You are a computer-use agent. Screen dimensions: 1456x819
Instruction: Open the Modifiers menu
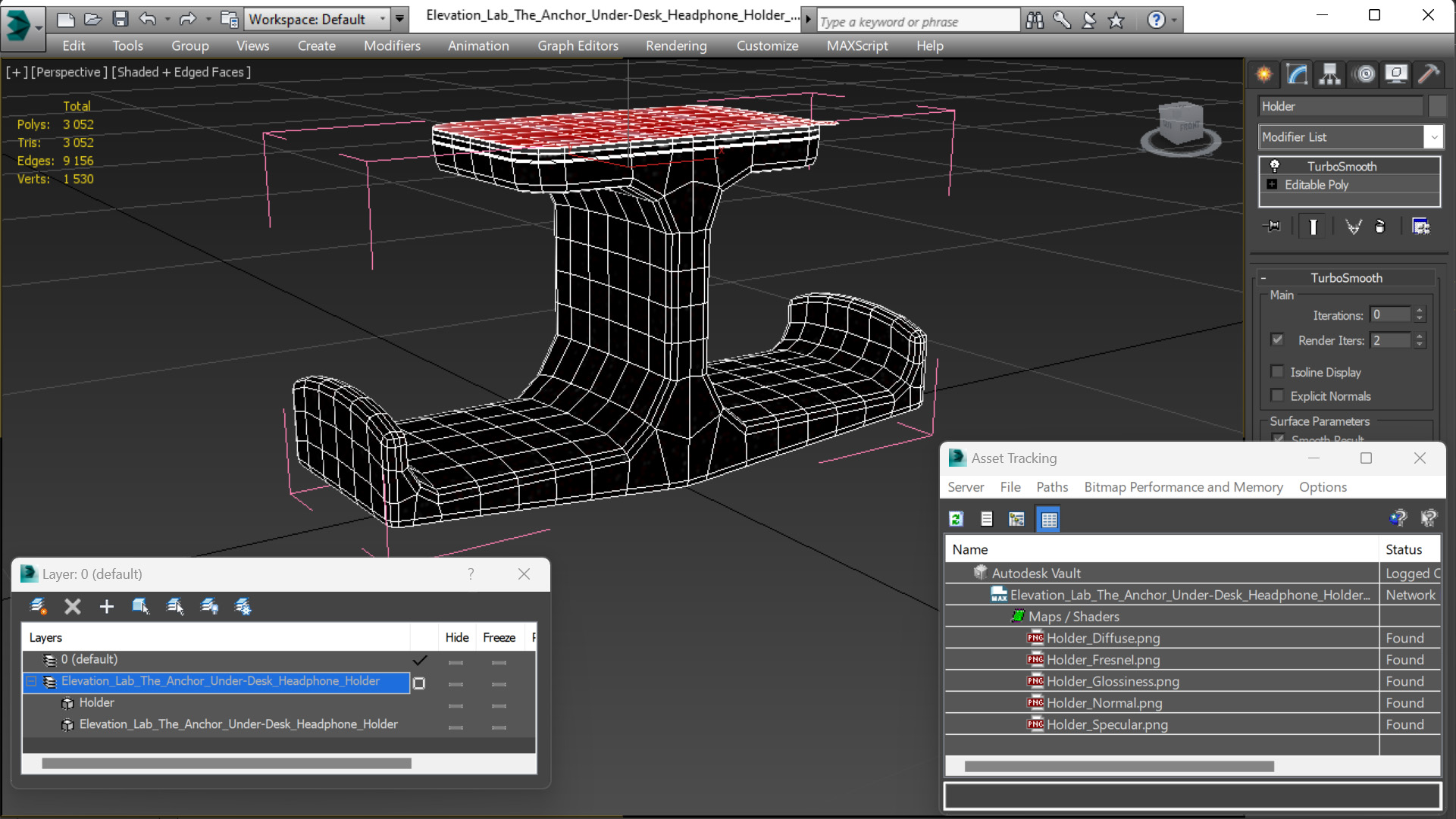(x=391, y=45)
